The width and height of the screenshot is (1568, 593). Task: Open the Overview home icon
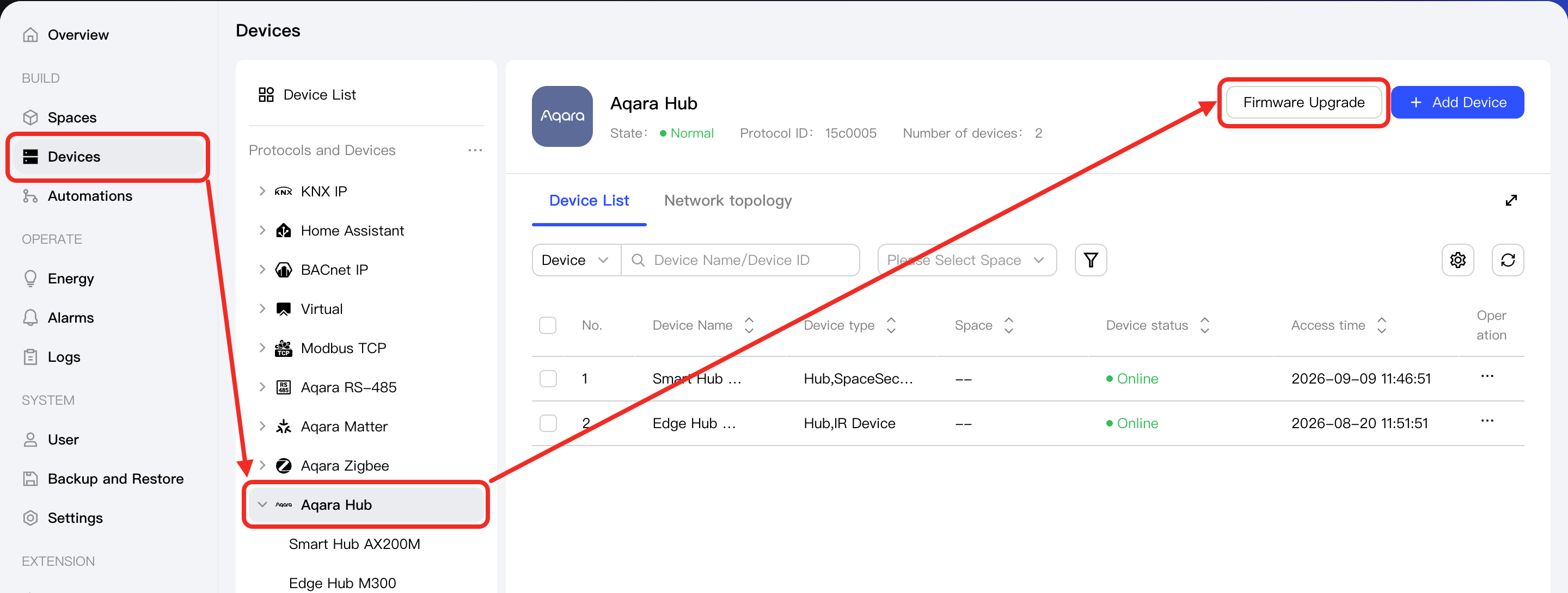pyautogui.click(x=30, y=35)
